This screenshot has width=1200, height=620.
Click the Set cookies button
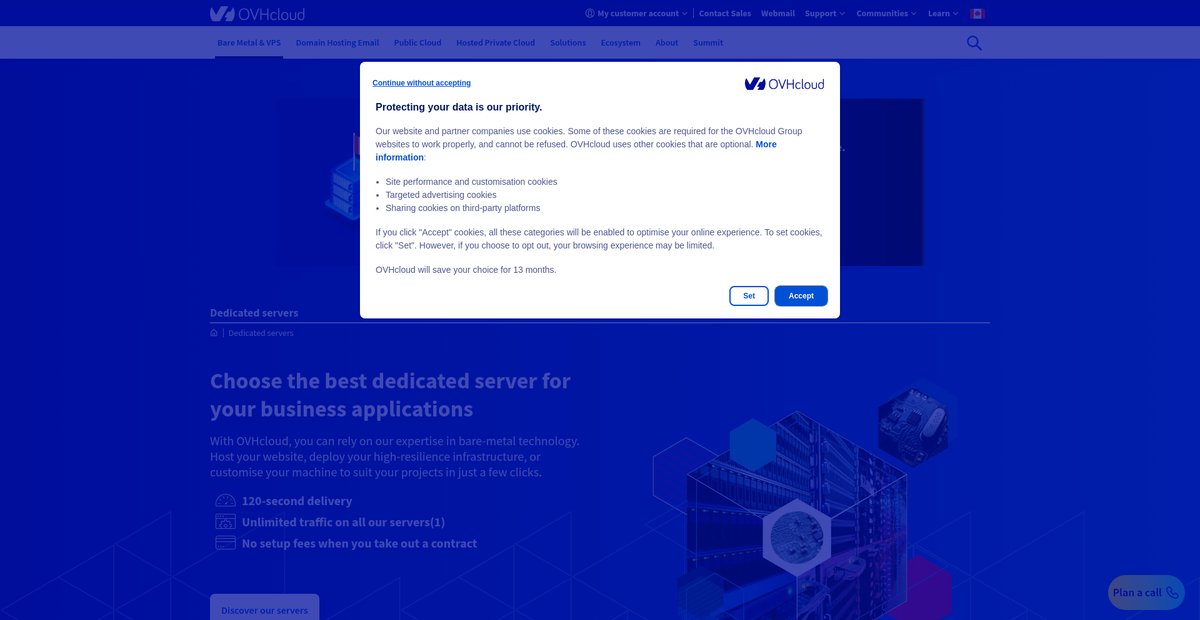click(x=749, y=296)
